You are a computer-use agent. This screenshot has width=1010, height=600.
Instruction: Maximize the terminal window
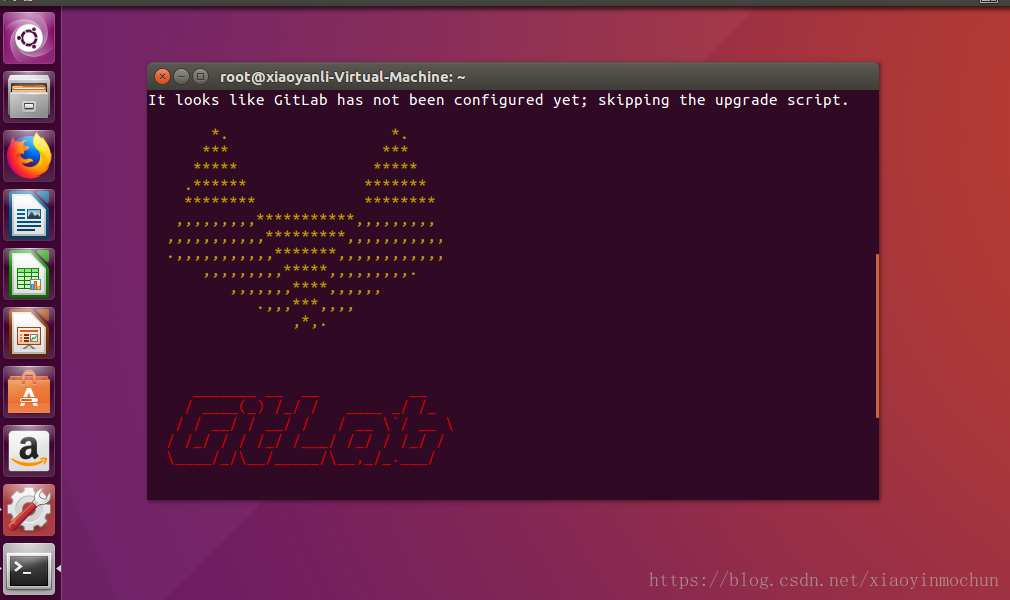click(x=201, y=77)
